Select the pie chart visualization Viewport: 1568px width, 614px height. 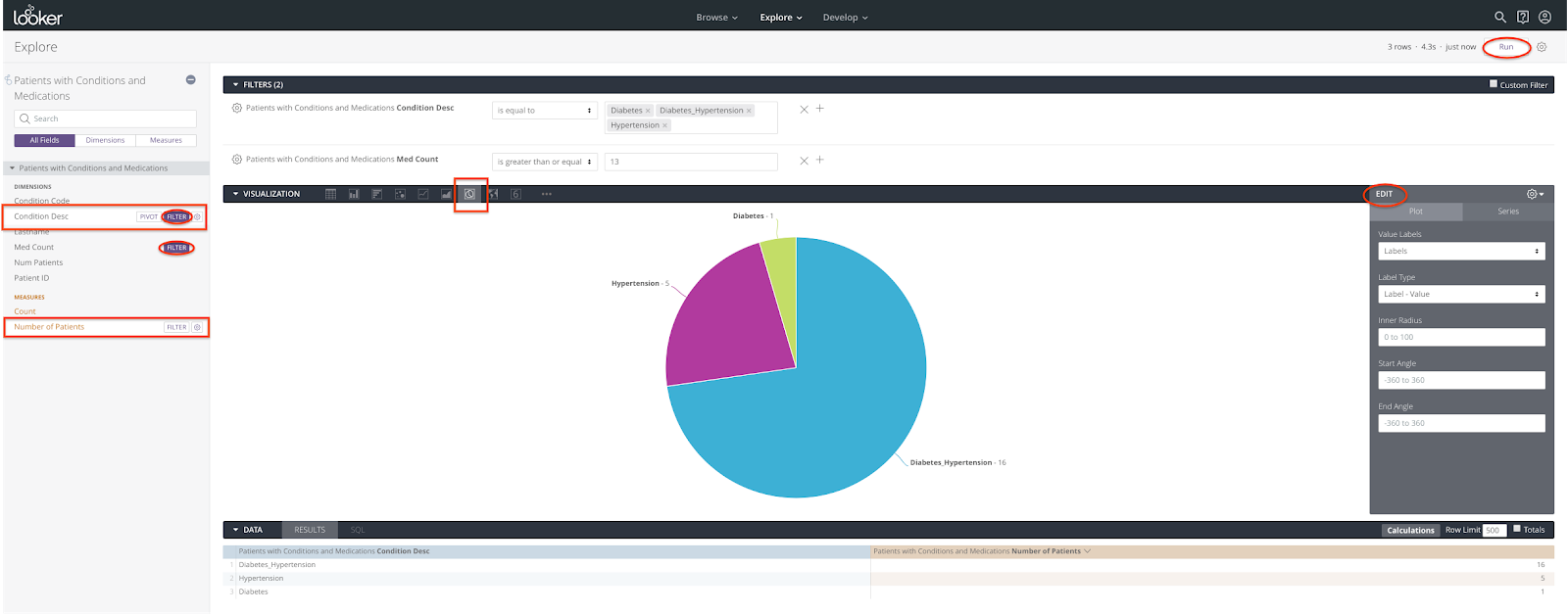pyautogui.click(x=470, y=194)
